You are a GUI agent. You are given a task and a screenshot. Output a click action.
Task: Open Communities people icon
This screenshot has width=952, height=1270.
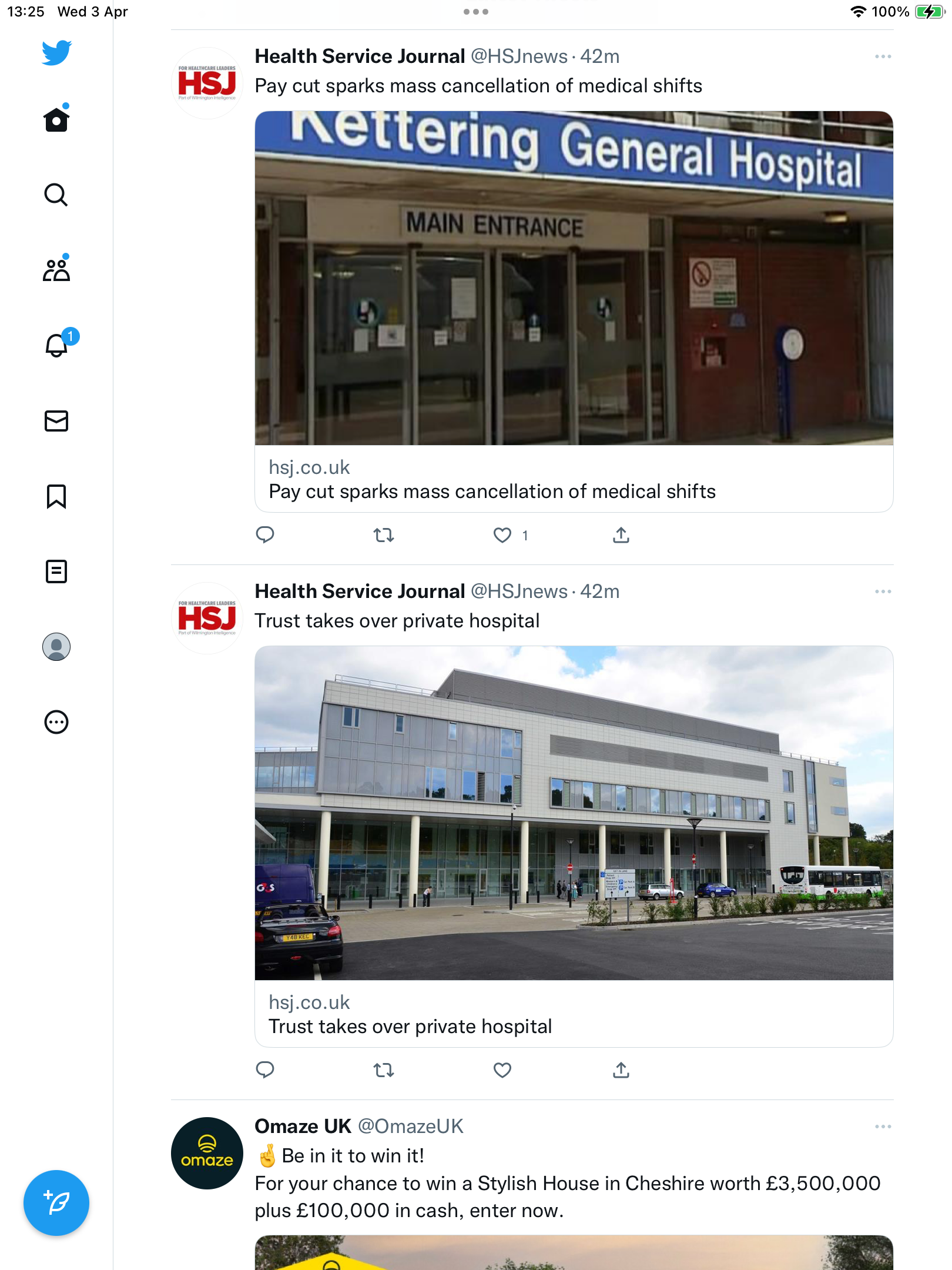(56, 269)
